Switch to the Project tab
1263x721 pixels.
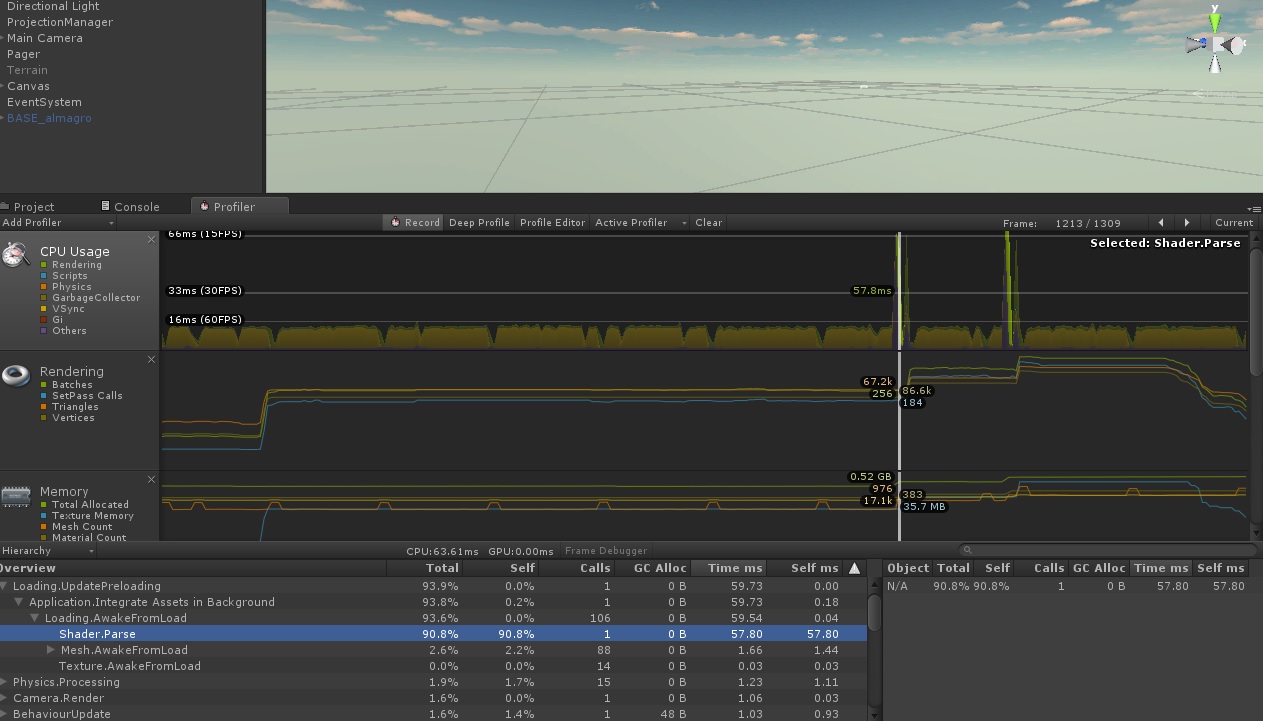point(35,206)
